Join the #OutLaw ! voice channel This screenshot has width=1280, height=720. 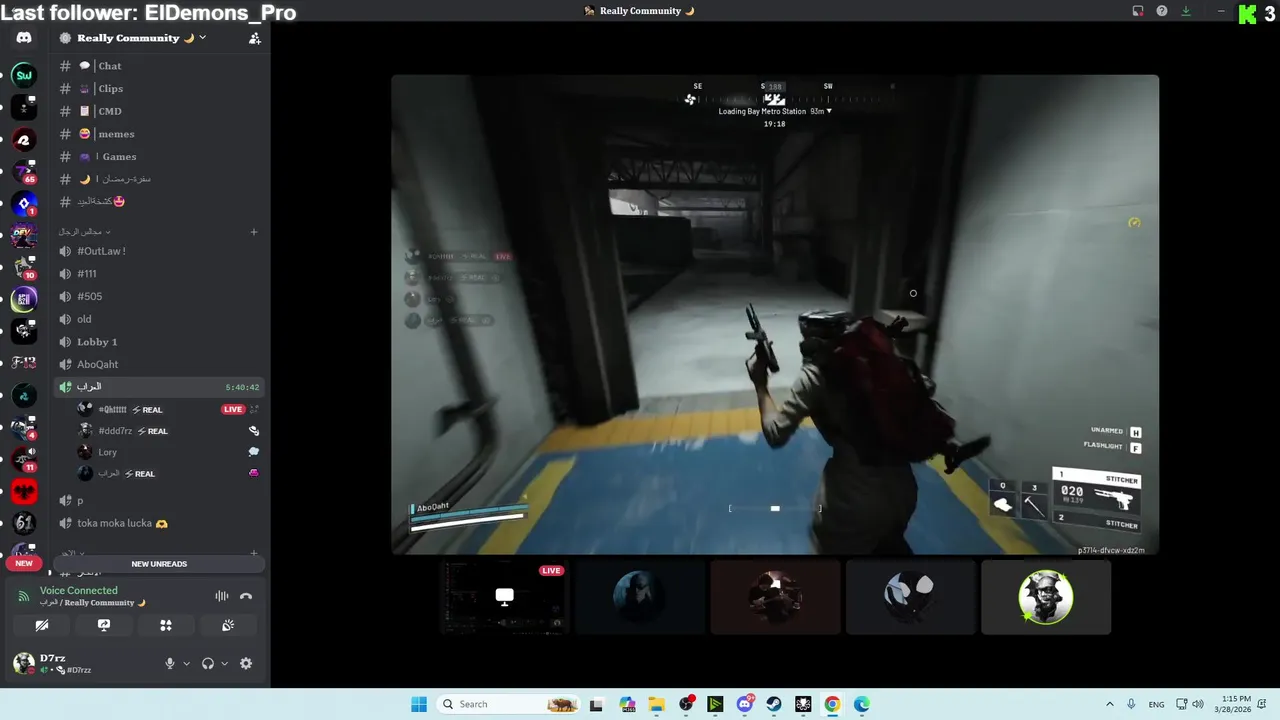coord(159,251)
